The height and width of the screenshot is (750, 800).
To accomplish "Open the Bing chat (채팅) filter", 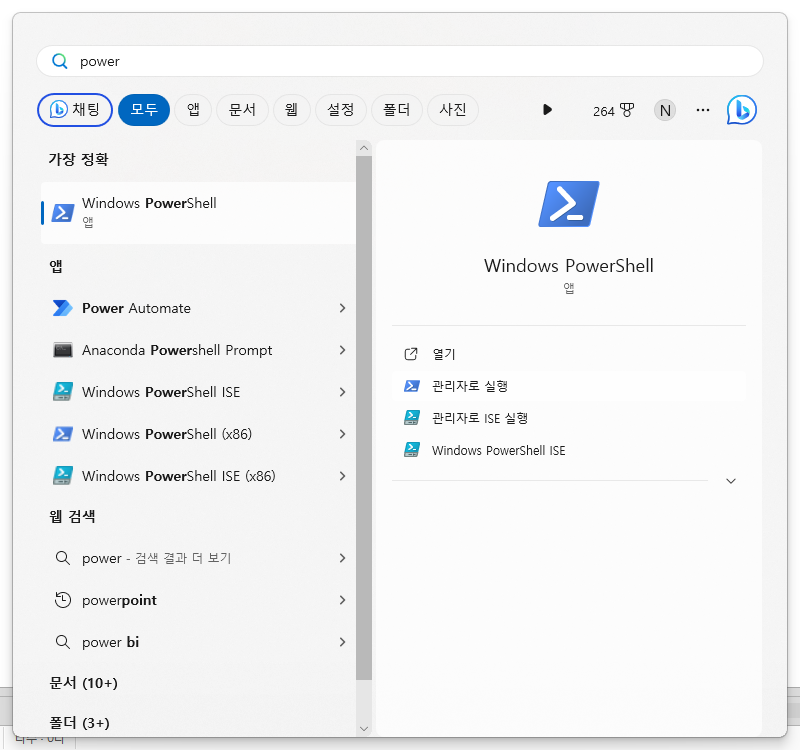I will [x=75, y=110].
